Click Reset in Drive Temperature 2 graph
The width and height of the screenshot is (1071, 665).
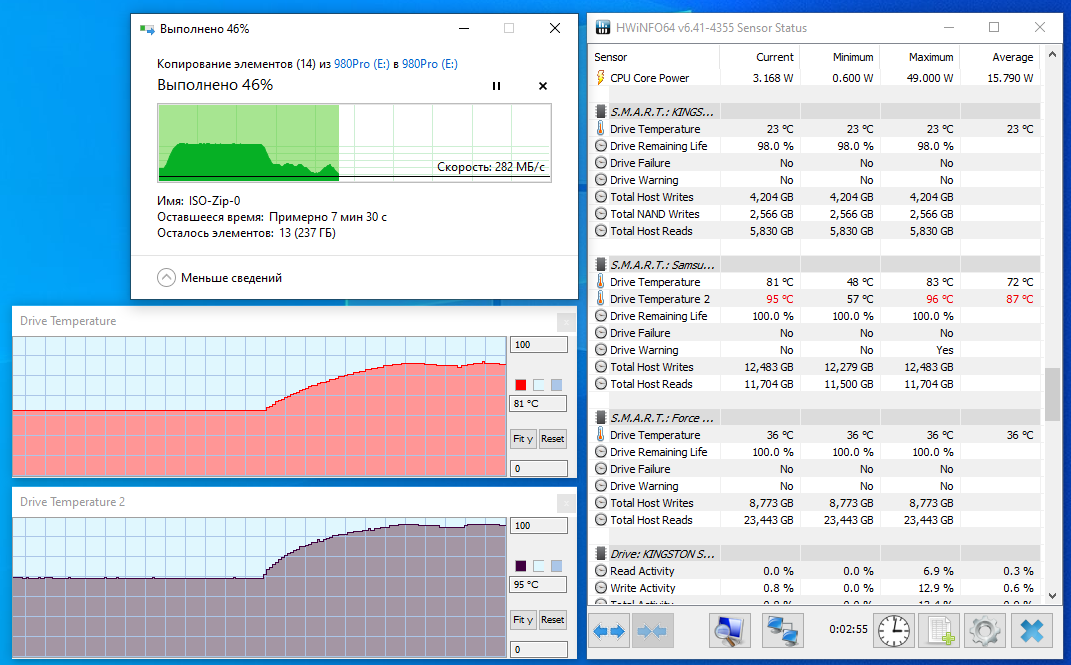click(553, 620)
